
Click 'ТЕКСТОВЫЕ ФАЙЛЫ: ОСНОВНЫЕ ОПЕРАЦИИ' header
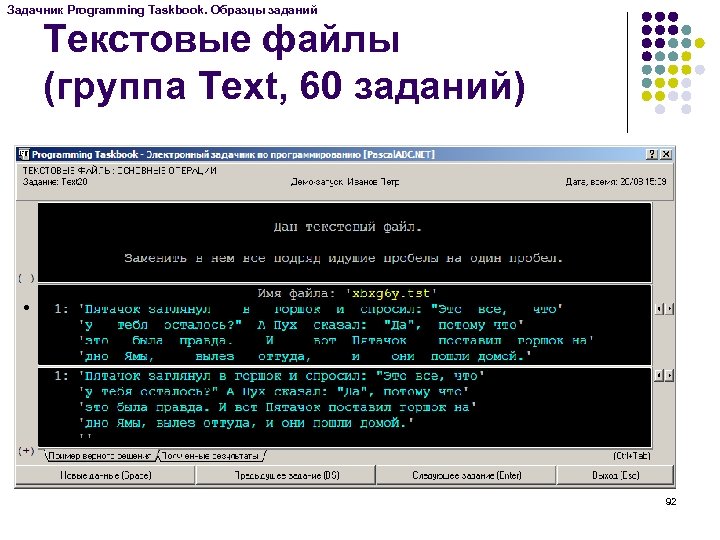click(x=120, y=171)
